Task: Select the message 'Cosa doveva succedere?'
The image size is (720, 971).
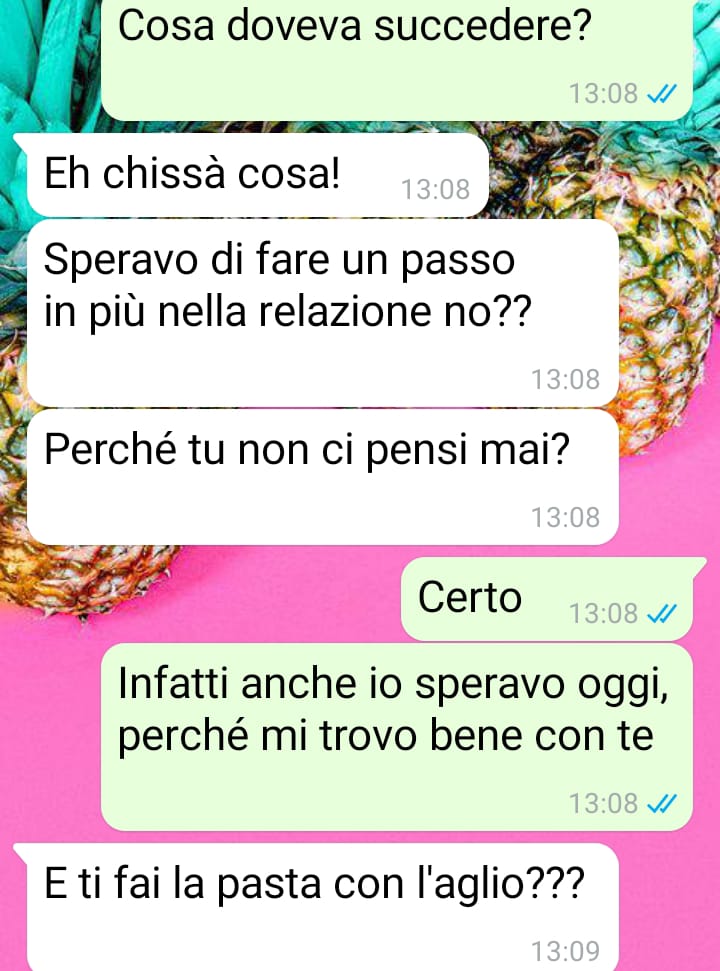Action: (396, 60)
